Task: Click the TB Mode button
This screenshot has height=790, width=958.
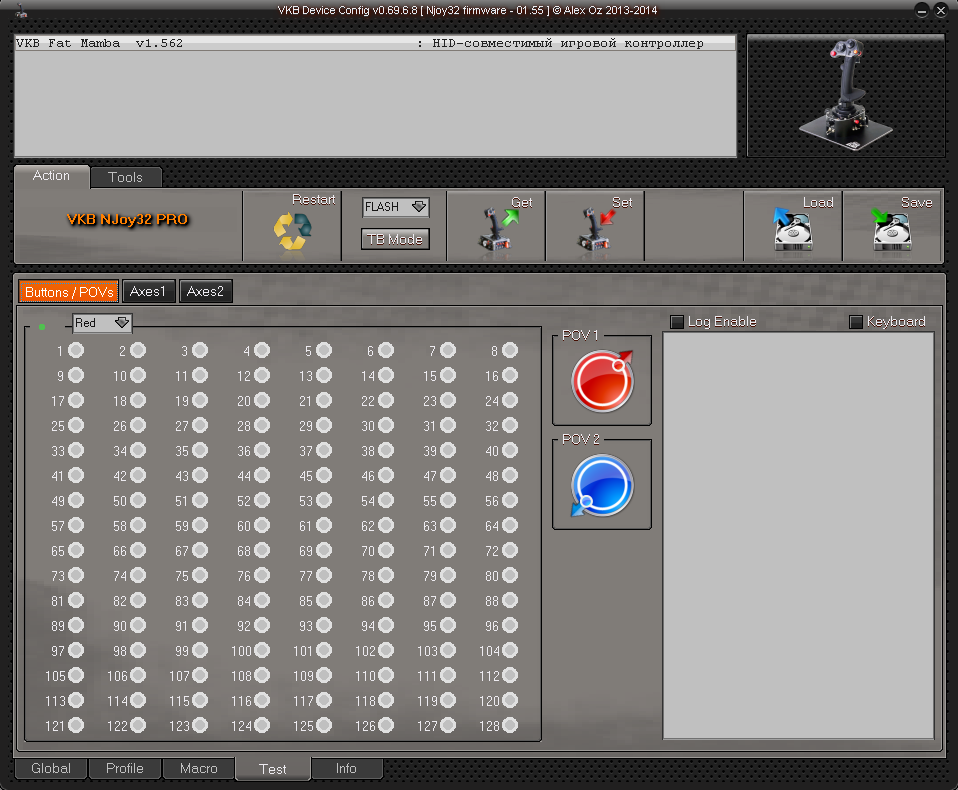Action: [395, 240]
